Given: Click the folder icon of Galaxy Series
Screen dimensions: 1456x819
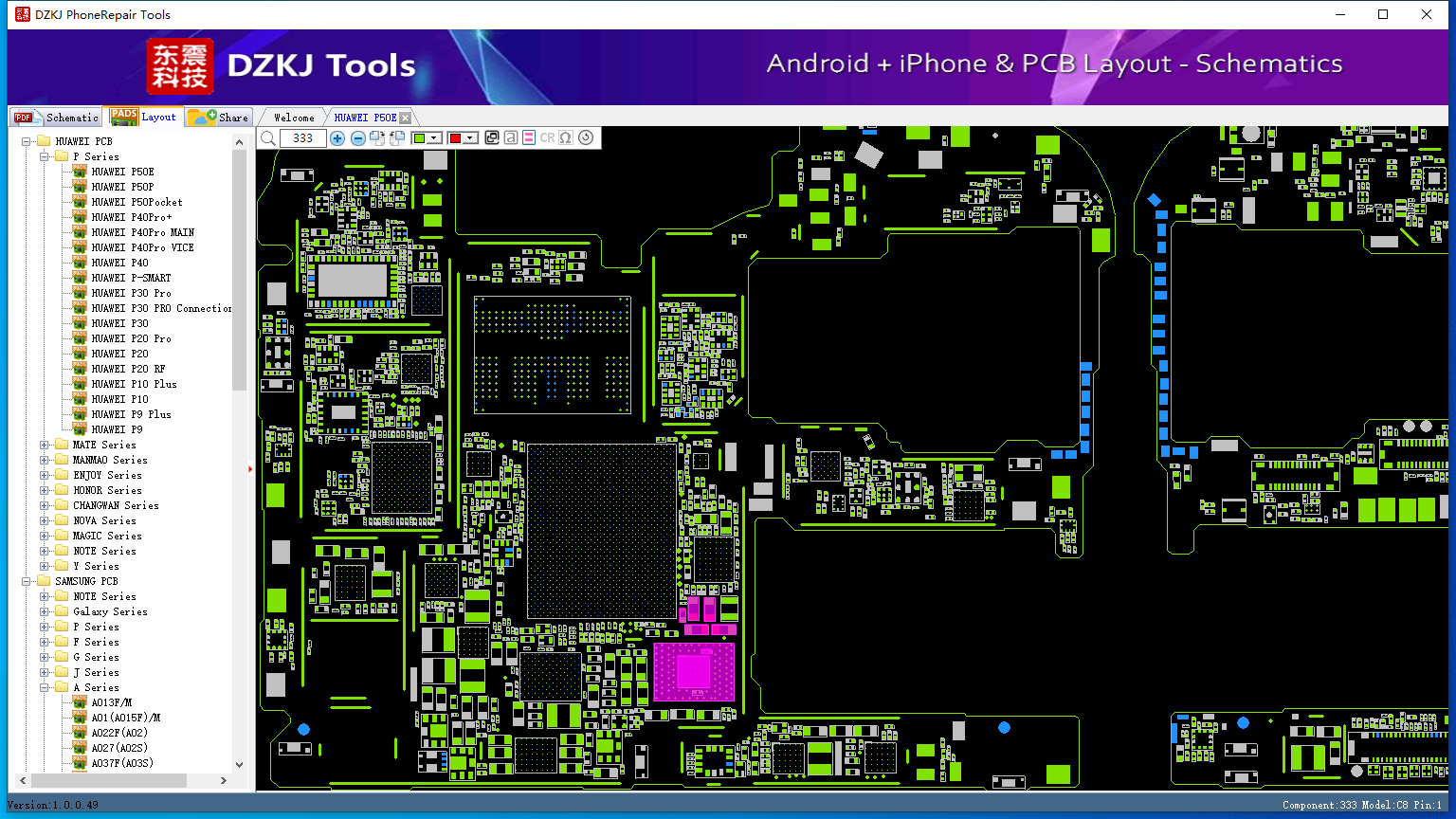Looking at the screenshot, I should click(62, 611).
